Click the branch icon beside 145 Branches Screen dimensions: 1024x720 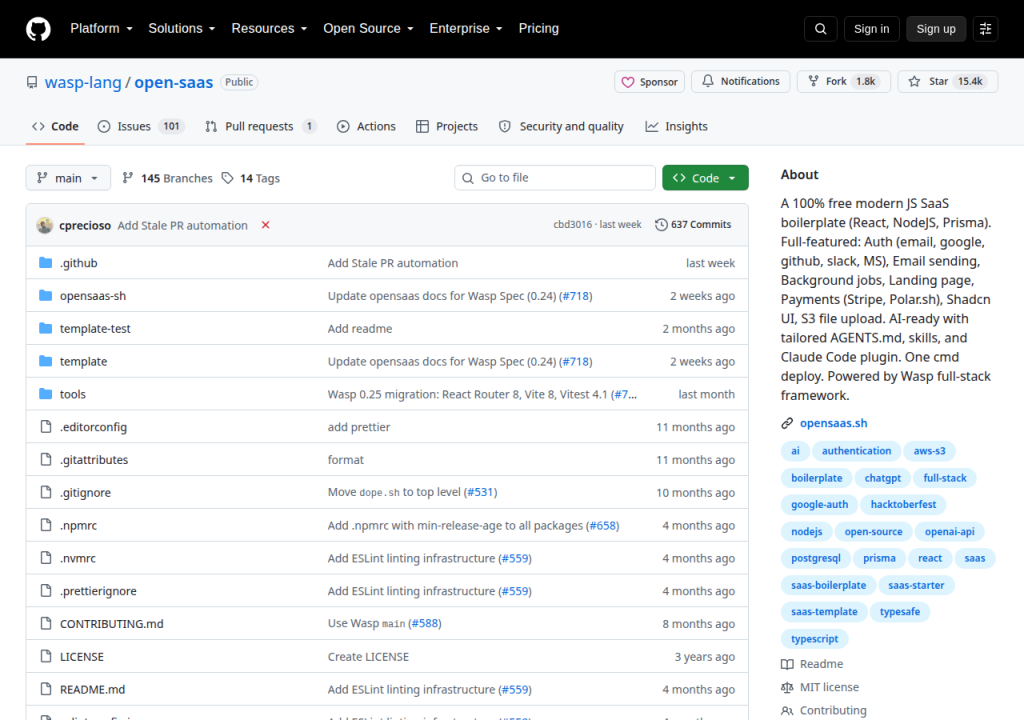128,178
